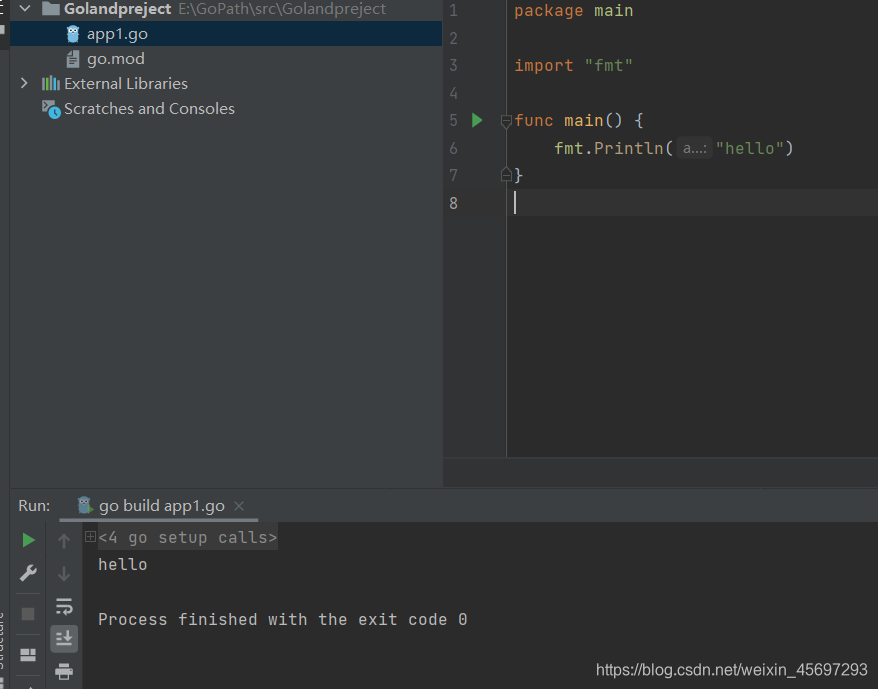The height and width of the screenshot is (689, 878).
Task: Open Scratches and Consoles
Action: [x=149, y=109]
